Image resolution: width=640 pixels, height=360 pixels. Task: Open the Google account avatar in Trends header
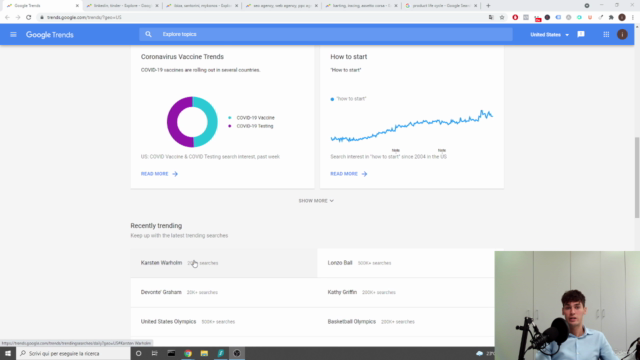[x=622, y=35]
